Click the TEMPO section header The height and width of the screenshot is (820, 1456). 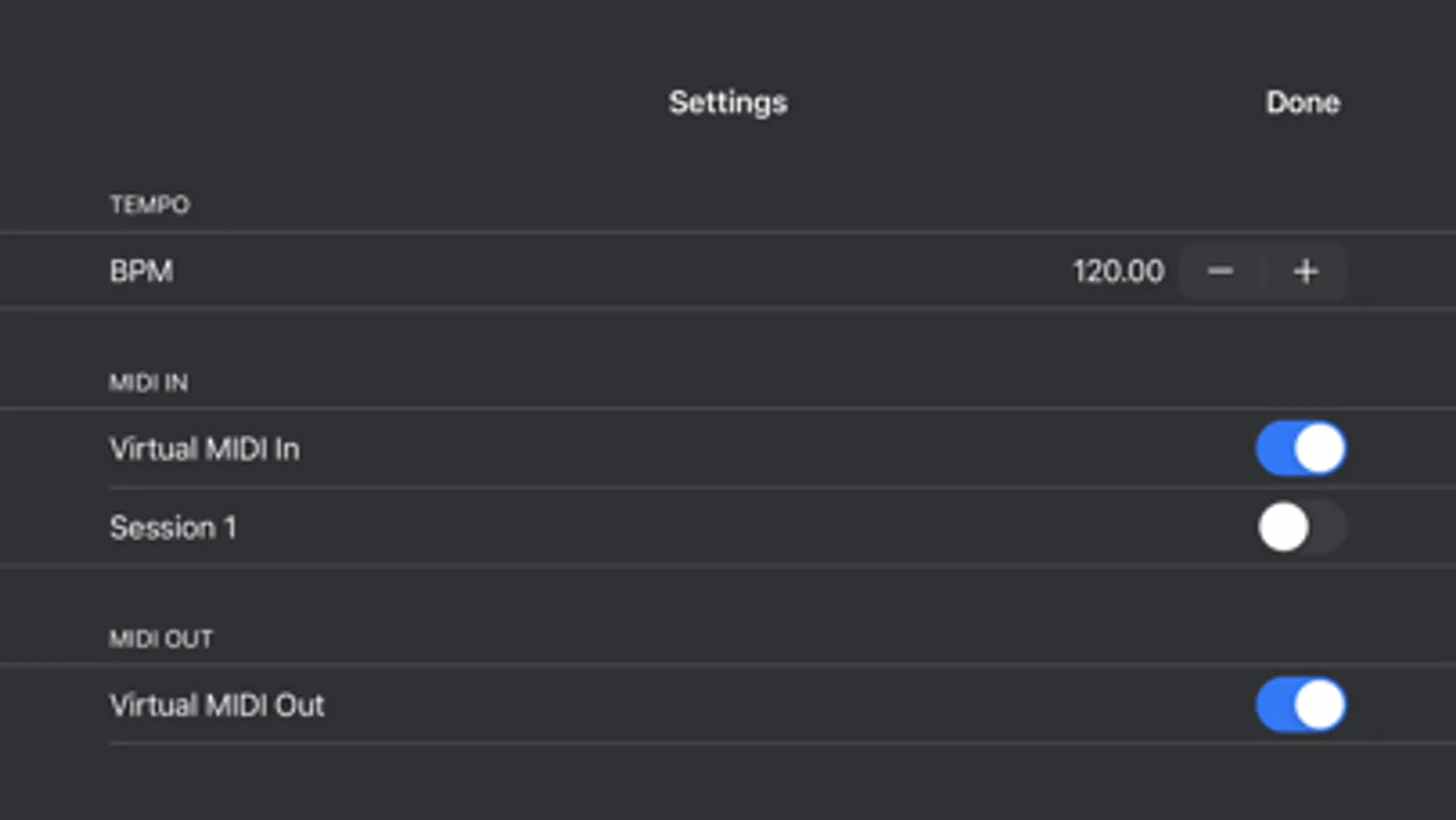tap(149, 204)
